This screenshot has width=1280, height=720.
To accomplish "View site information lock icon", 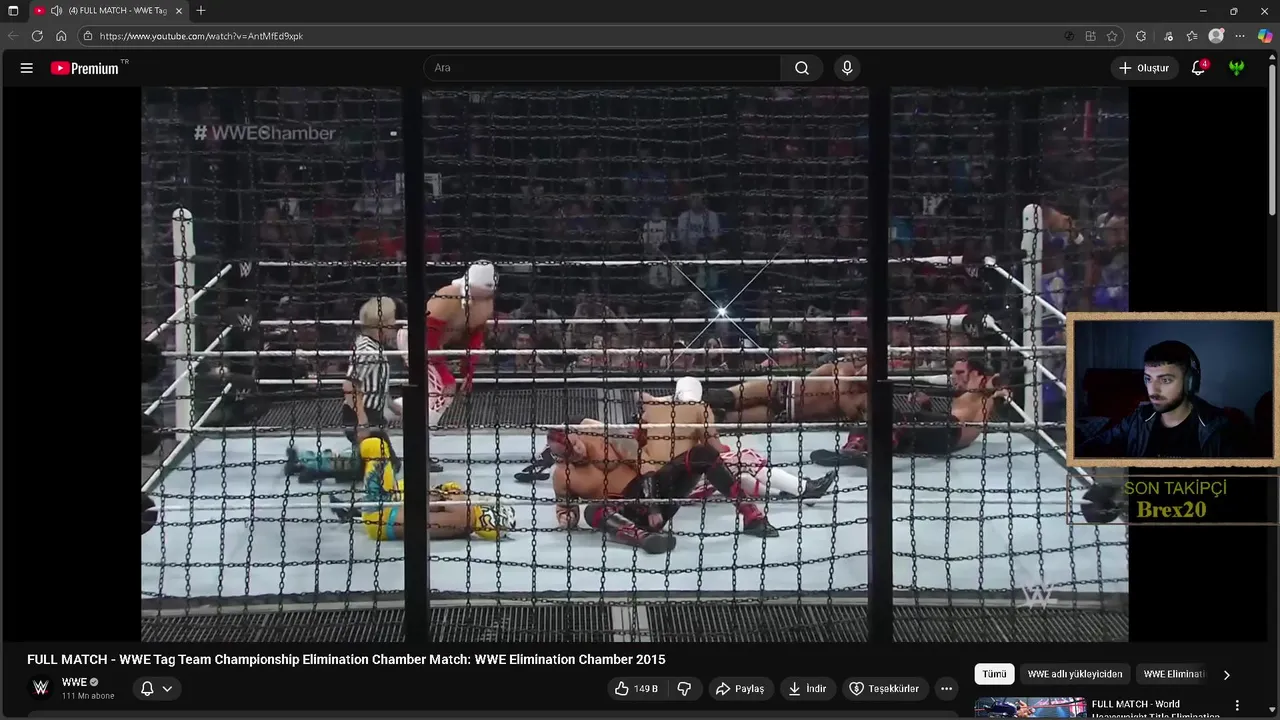I will (88, 36).
